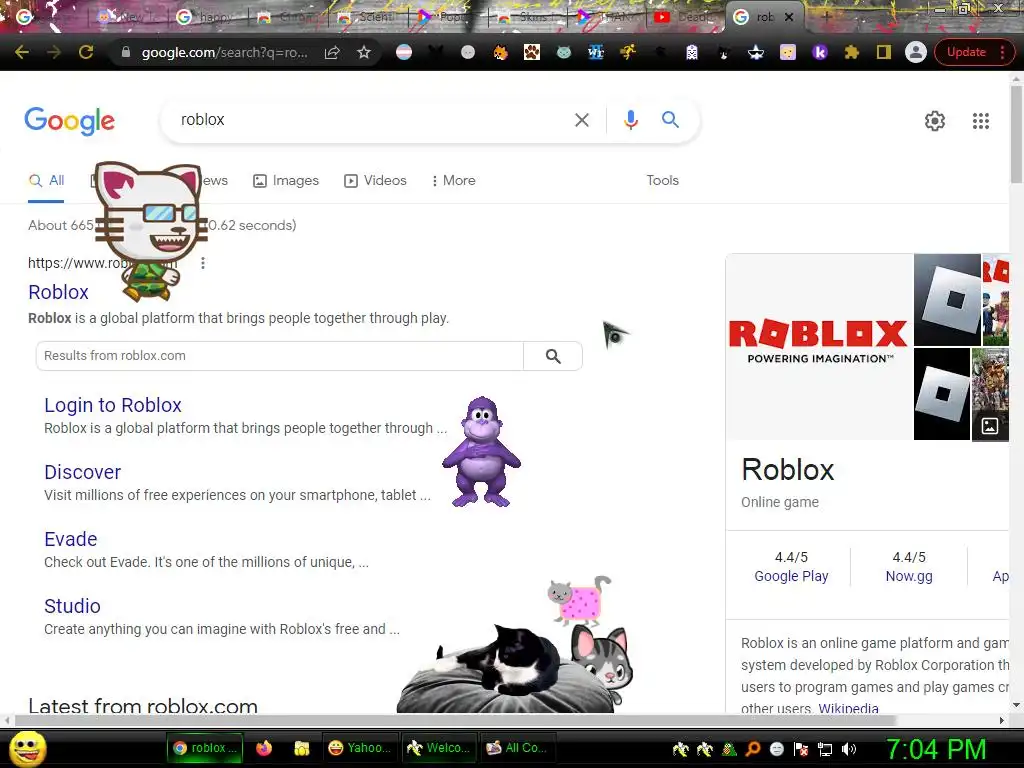1024x768 pixels.
Task: Launch Firefox from the taskbar
Action: (264, 748)
